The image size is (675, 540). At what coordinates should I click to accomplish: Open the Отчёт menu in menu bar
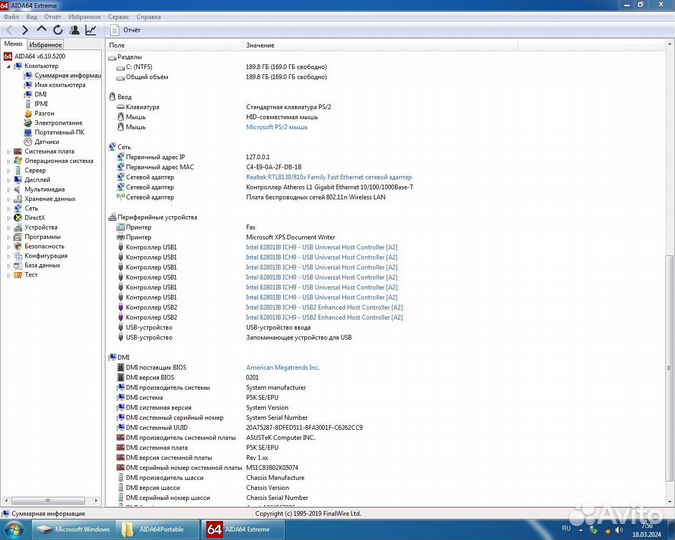click(x=53, y=17)
